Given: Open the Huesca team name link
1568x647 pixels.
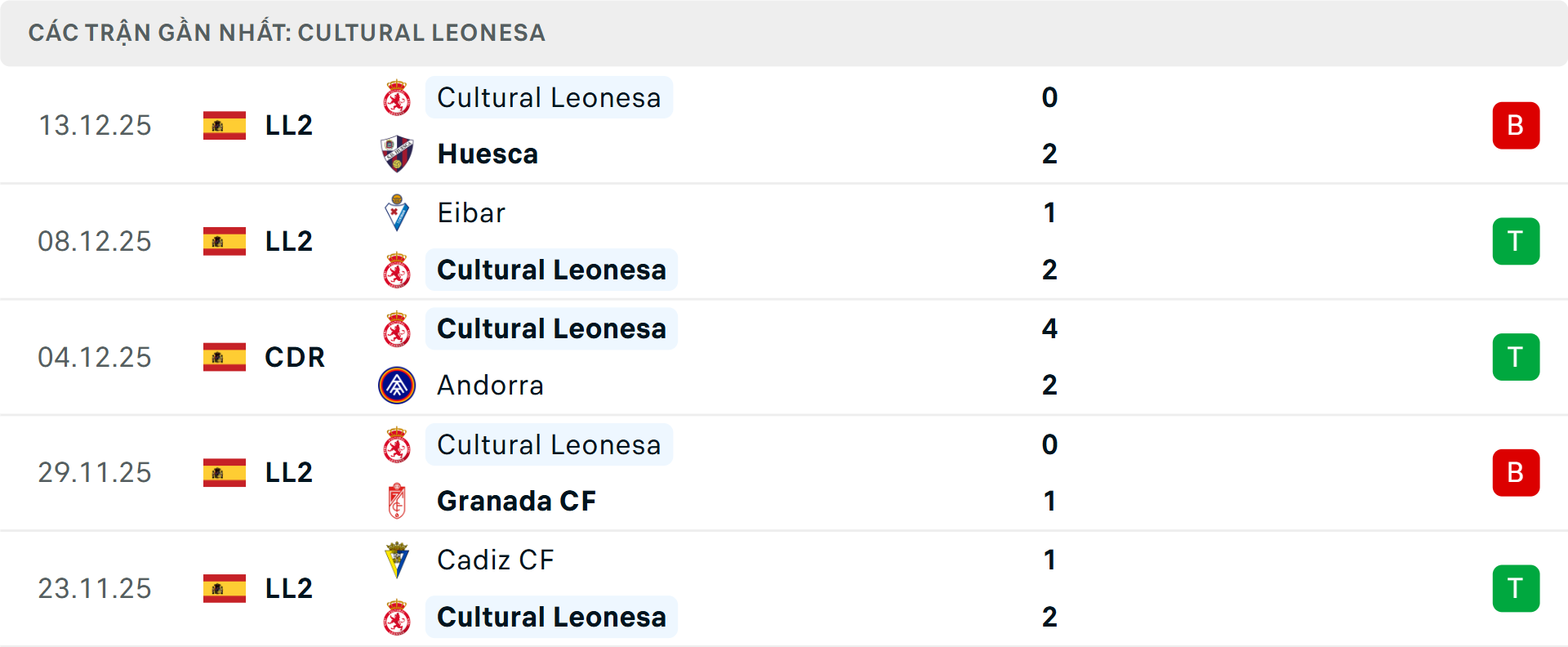Looking at the screenshot, I should pyautogui.click(x=488, y=154).
